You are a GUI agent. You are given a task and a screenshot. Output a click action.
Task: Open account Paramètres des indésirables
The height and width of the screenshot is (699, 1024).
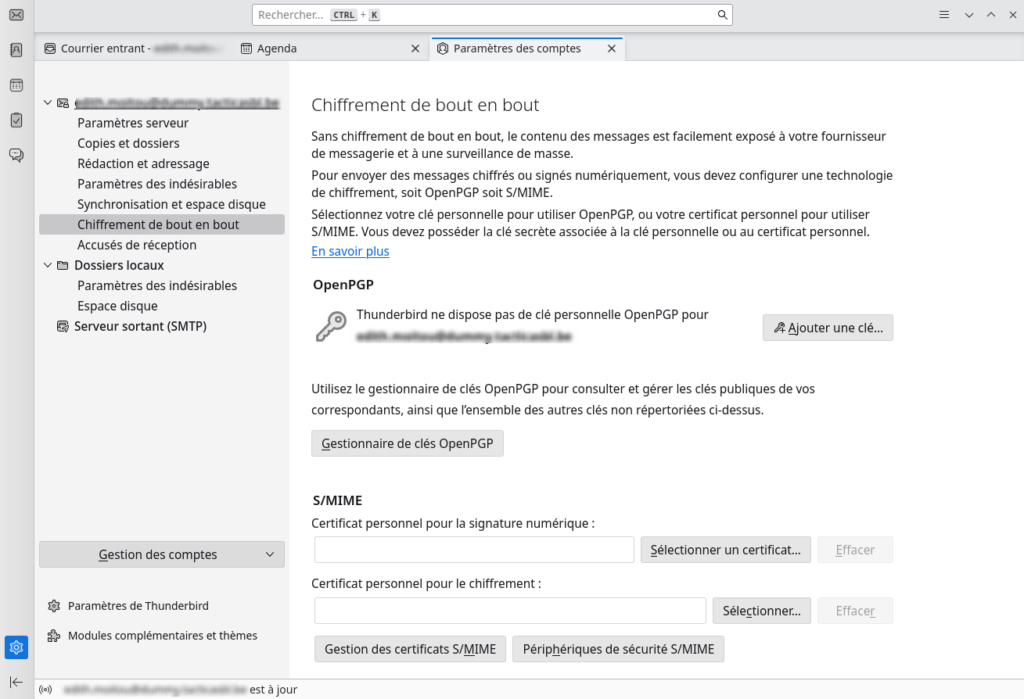(157, 184)
